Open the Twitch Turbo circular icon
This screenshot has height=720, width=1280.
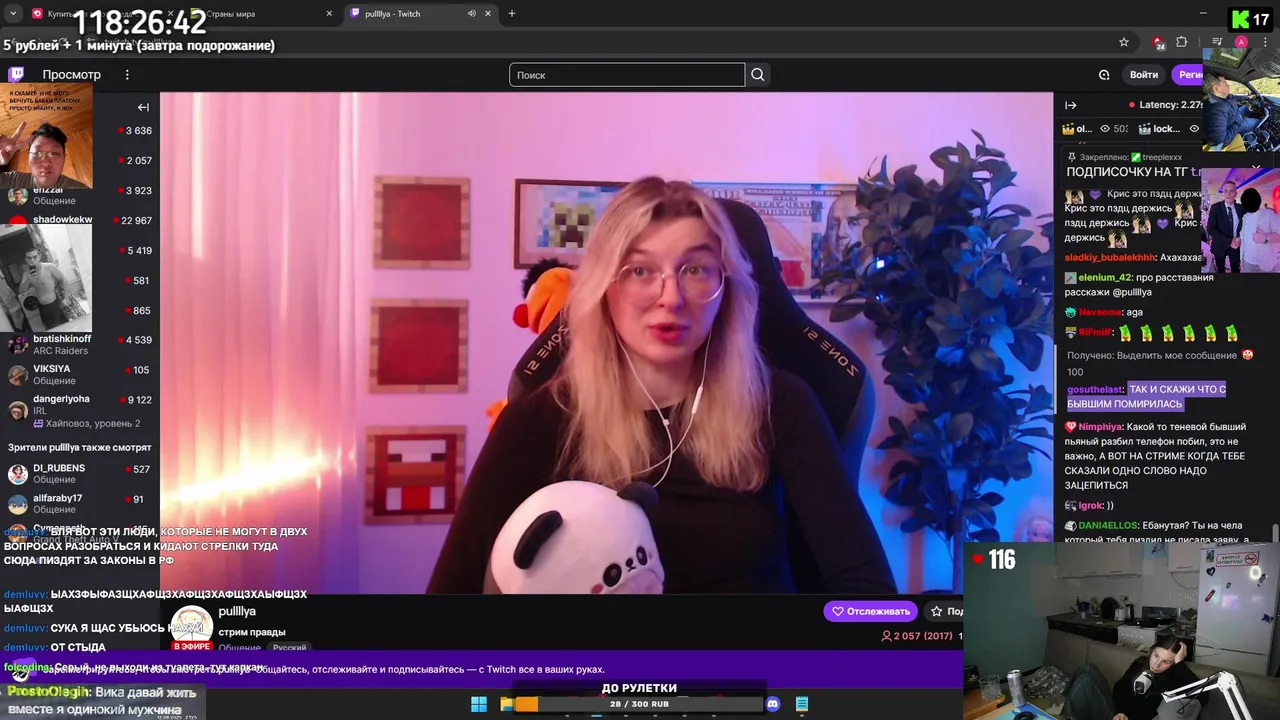click(1104, 75)
